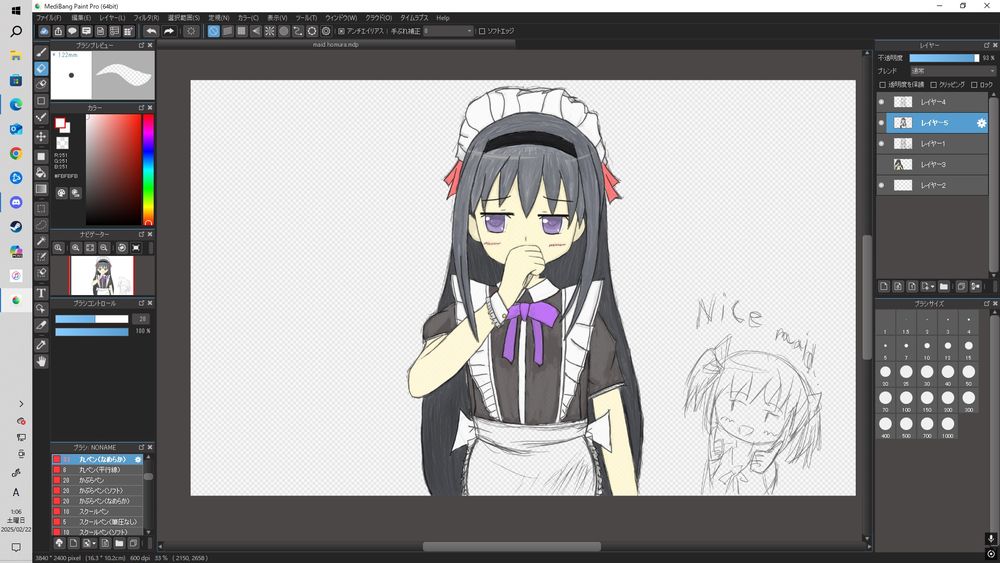Click the color palette icon in color panel
1000x563 pixels.
61,193
